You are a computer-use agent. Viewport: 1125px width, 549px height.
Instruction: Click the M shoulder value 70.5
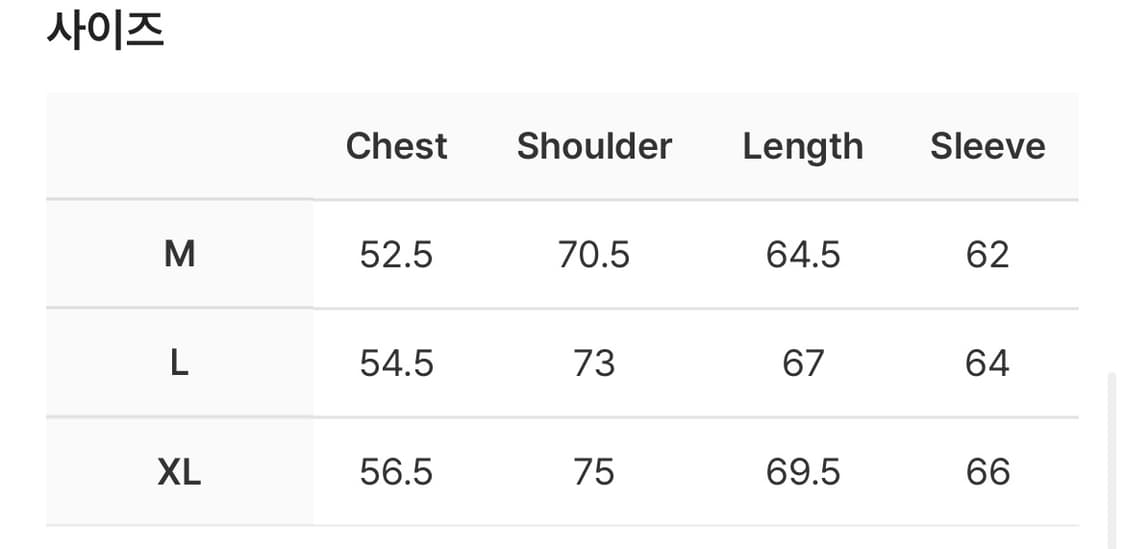[x=594, y=255]
